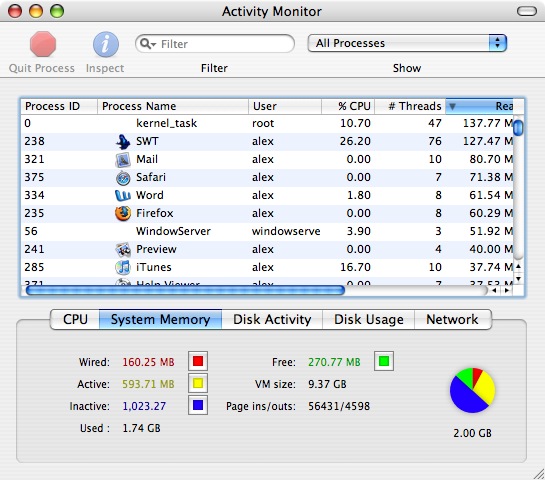Switch to the CPU tab
This screenshot has width=545, height=480.
pyautogui.click(x=75, y=319)
